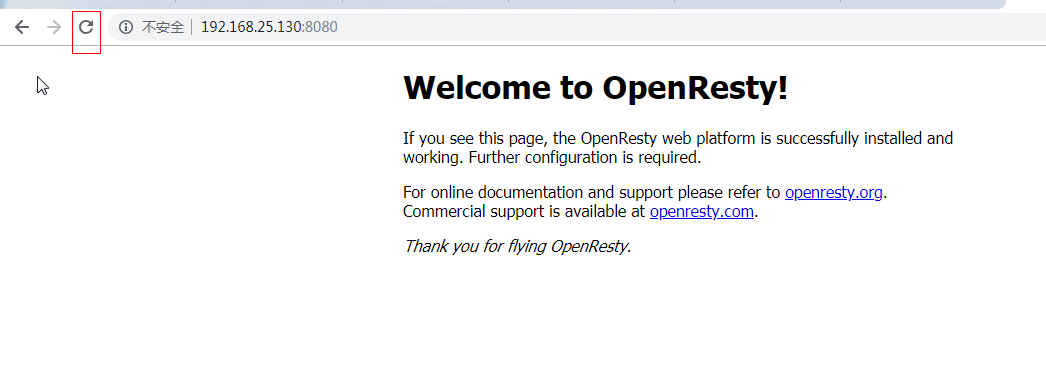This screenshot has height=372, width=1046.
Task: Click the forward navigation arrow
Action: point(54,27)
